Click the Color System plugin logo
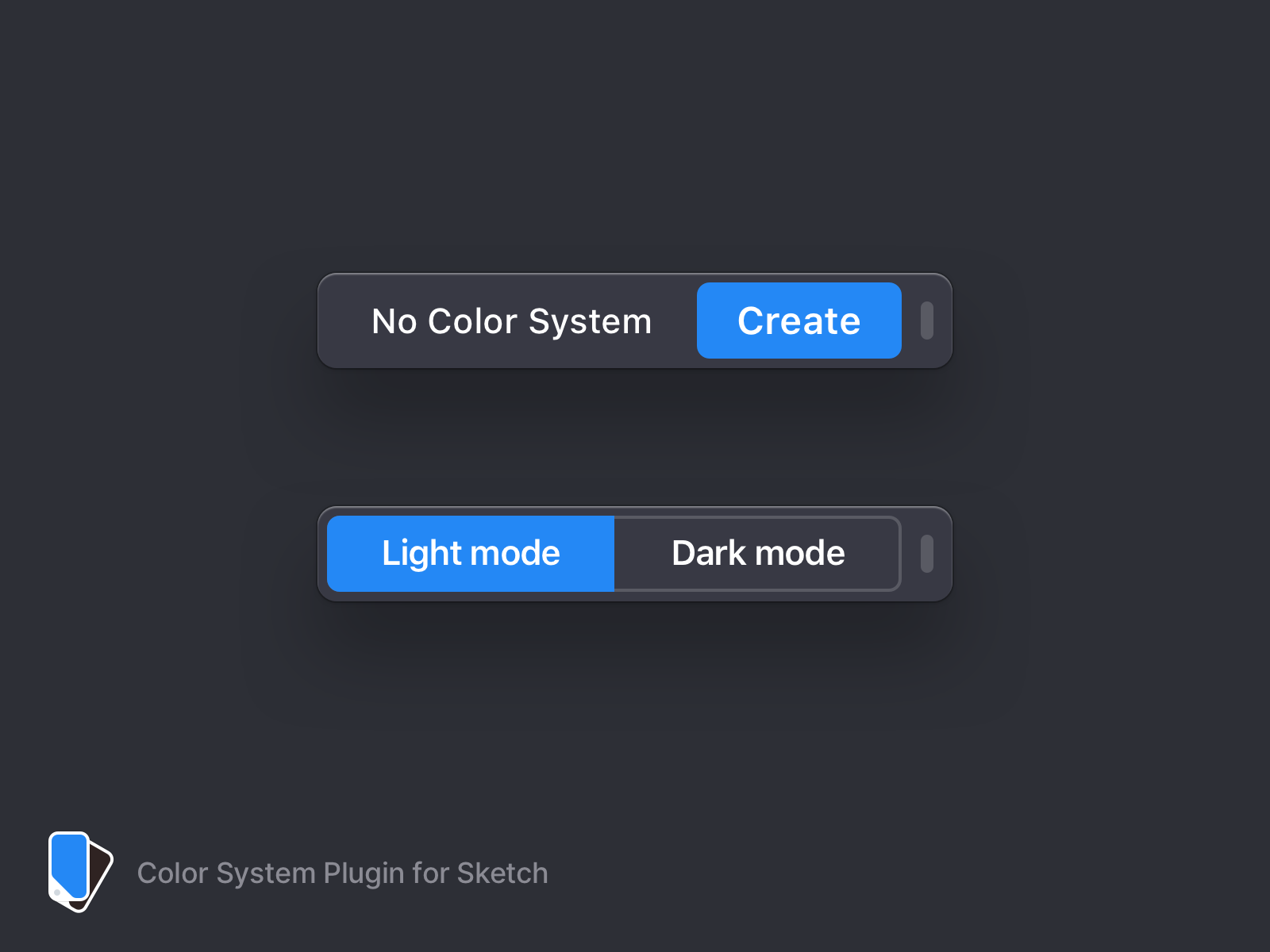This screenshot has width=1270, height=952. pos(79,873)
